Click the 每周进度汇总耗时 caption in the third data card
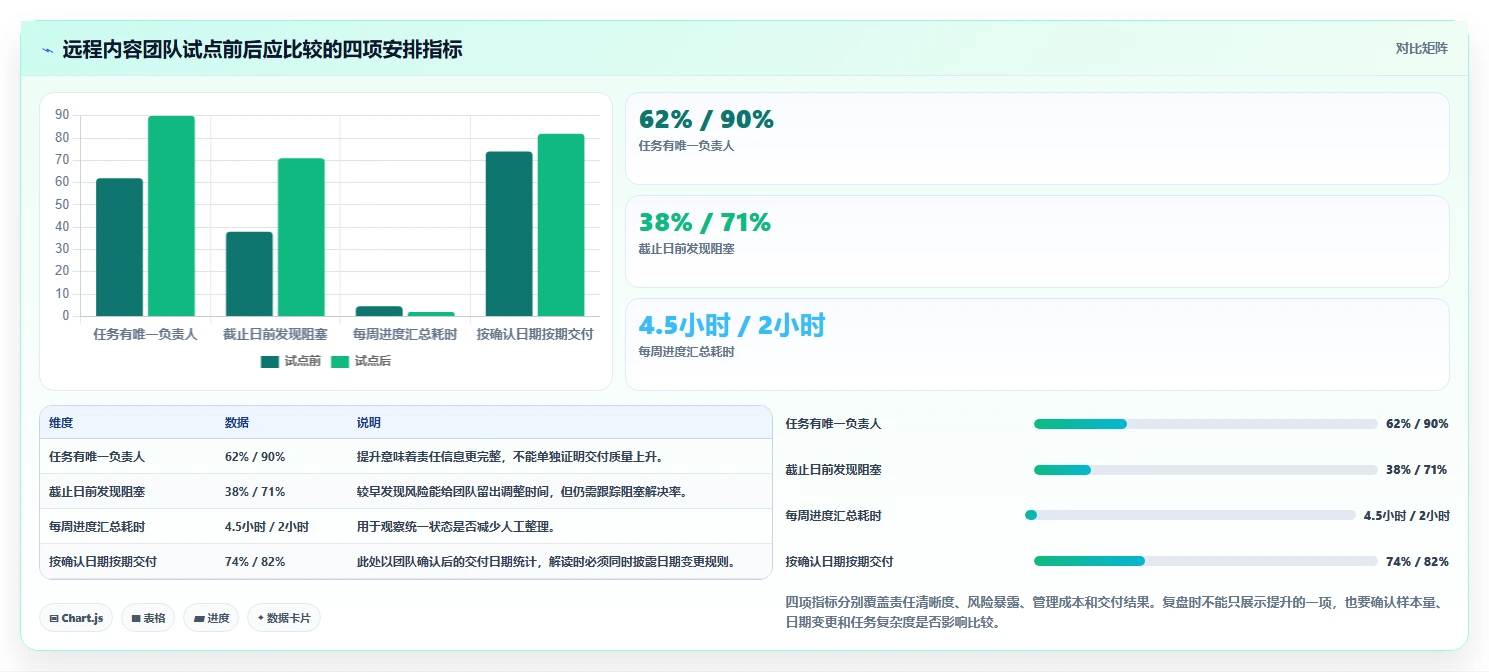 click(x=686, y=352)
